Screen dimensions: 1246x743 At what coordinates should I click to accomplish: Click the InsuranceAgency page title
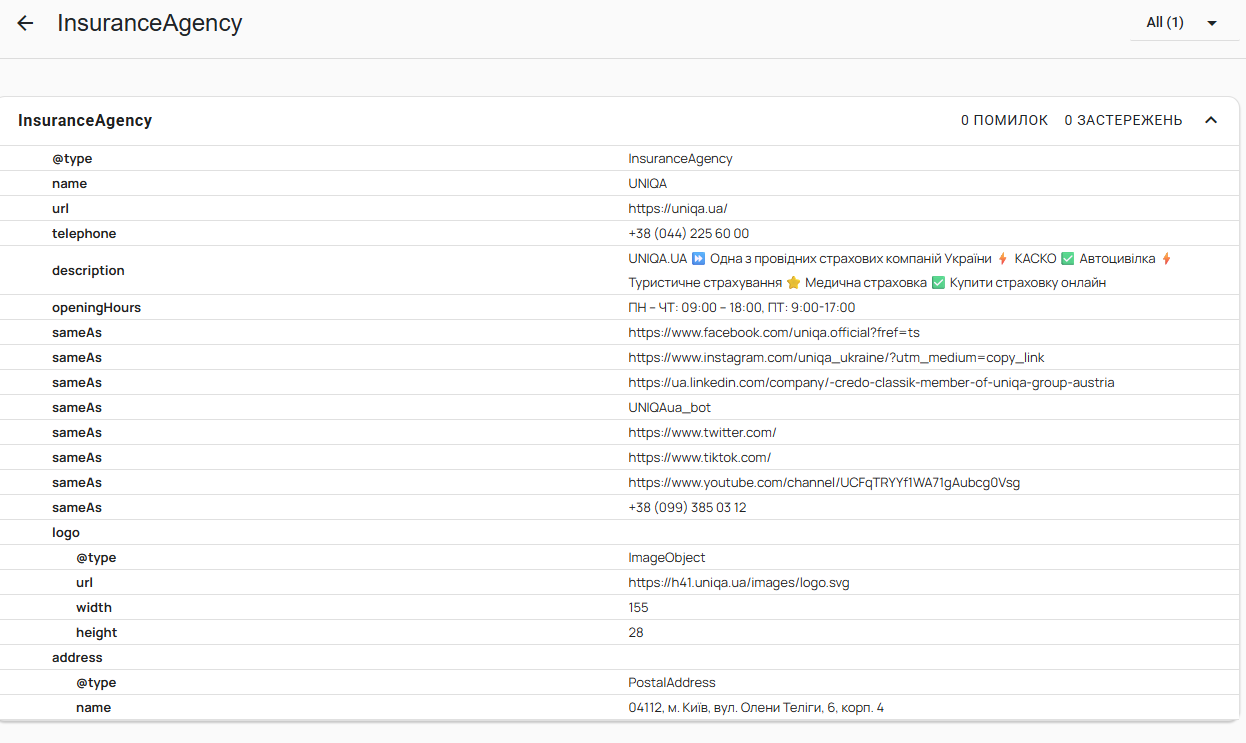(150, 23)
